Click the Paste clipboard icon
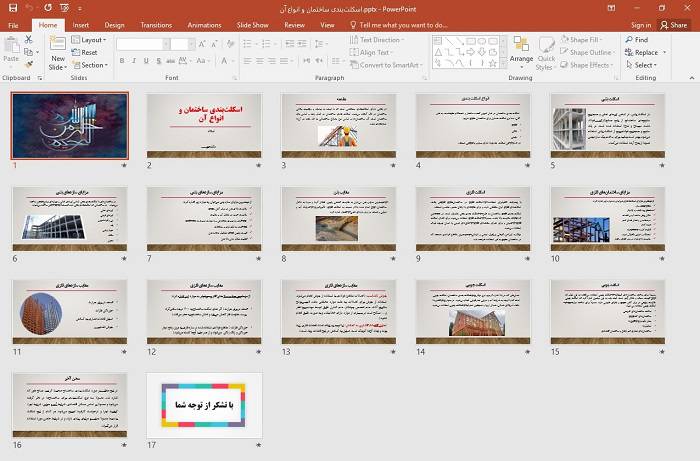The image size is (700, 461). click(x=11, y=45)
